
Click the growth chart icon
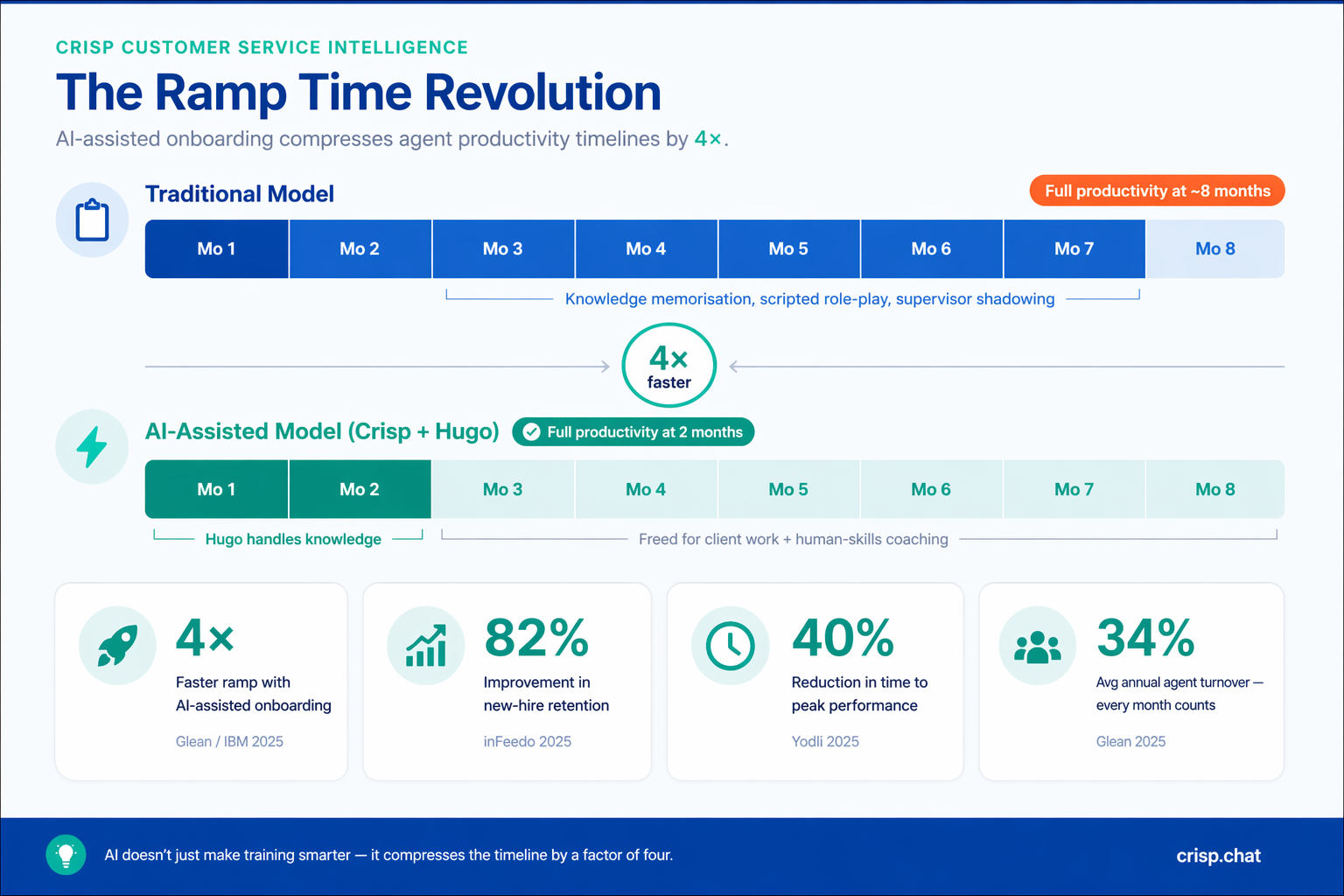pos(426,646)
